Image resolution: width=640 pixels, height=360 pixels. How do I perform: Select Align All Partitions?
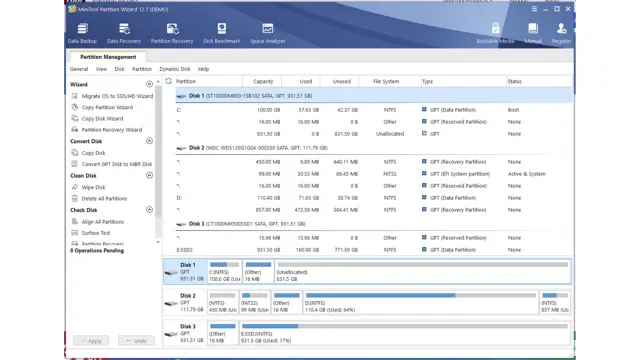[x=98, y=222]
